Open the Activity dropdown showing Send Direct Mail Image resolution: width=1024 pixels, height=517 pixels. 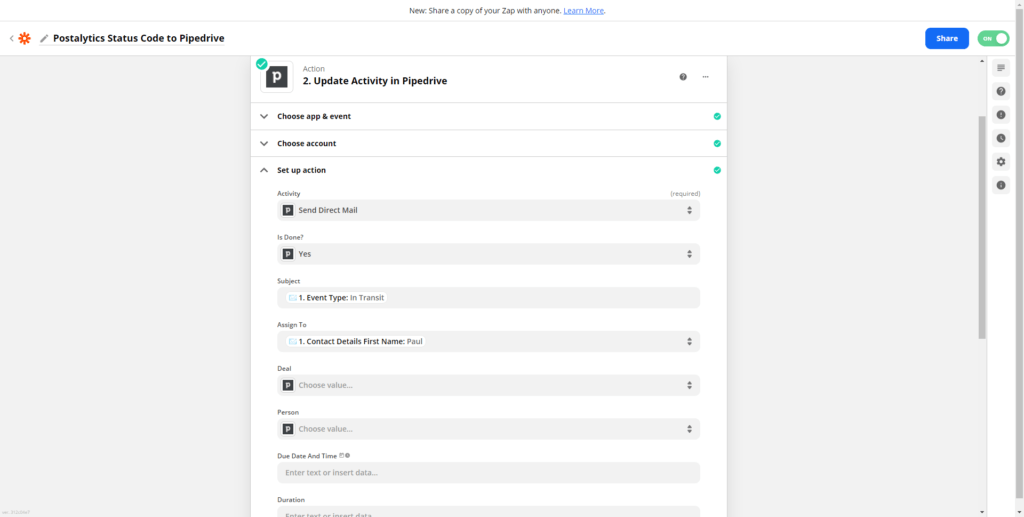point(488,210)
